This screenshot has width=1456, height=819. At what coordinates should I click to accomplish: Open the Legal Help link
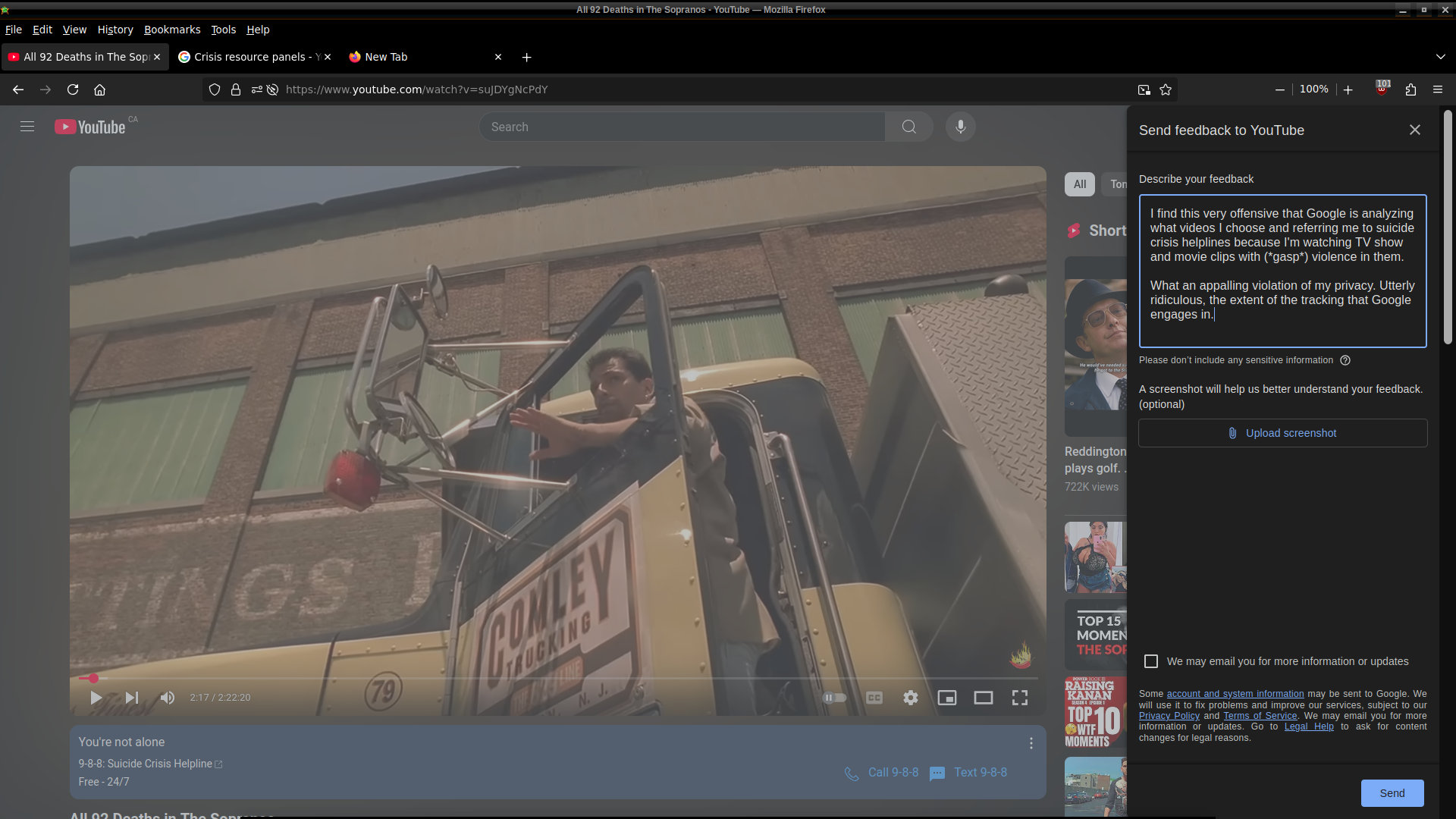[1308, 726]
